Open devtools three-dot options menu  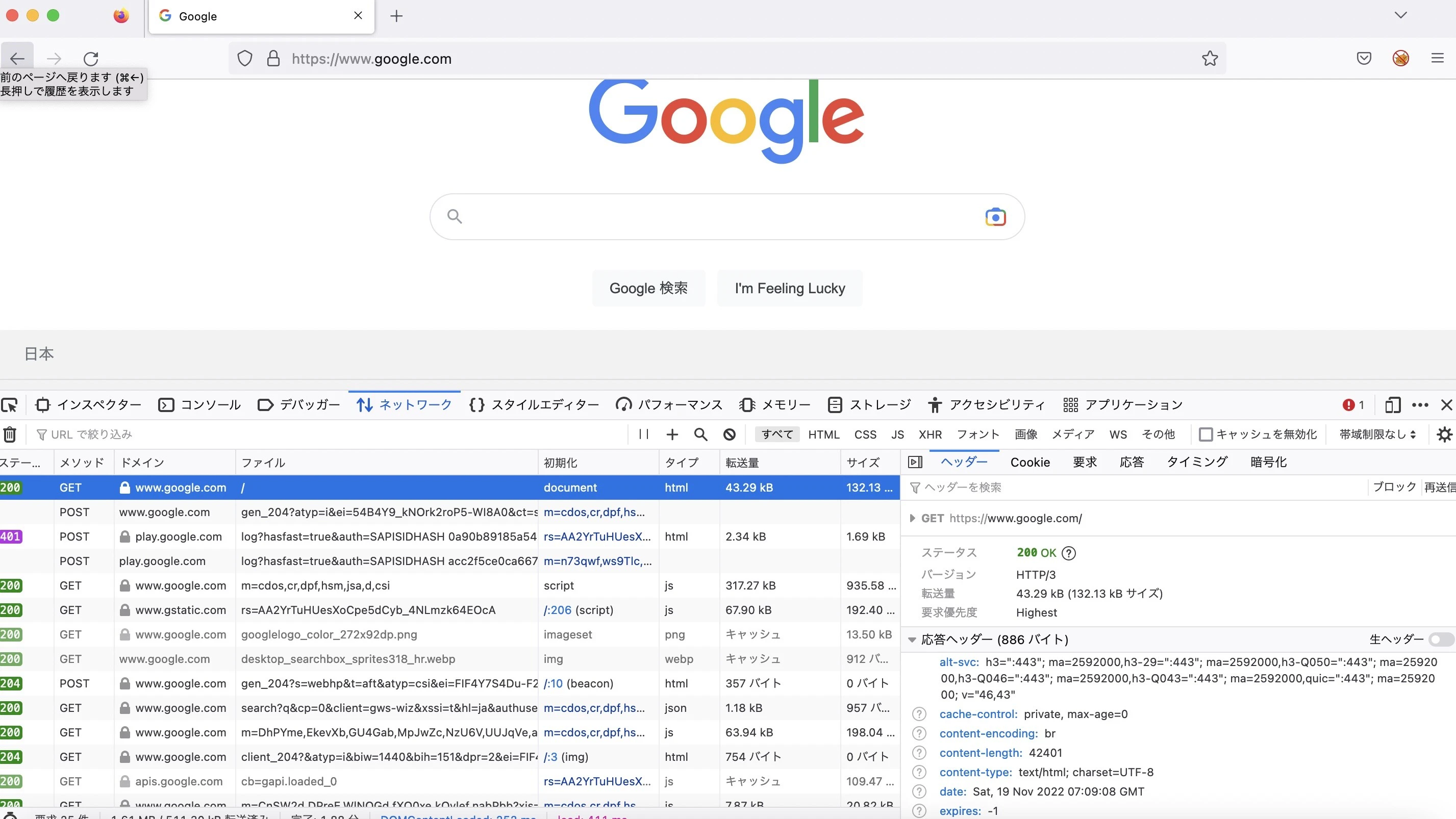(1420, 405)
